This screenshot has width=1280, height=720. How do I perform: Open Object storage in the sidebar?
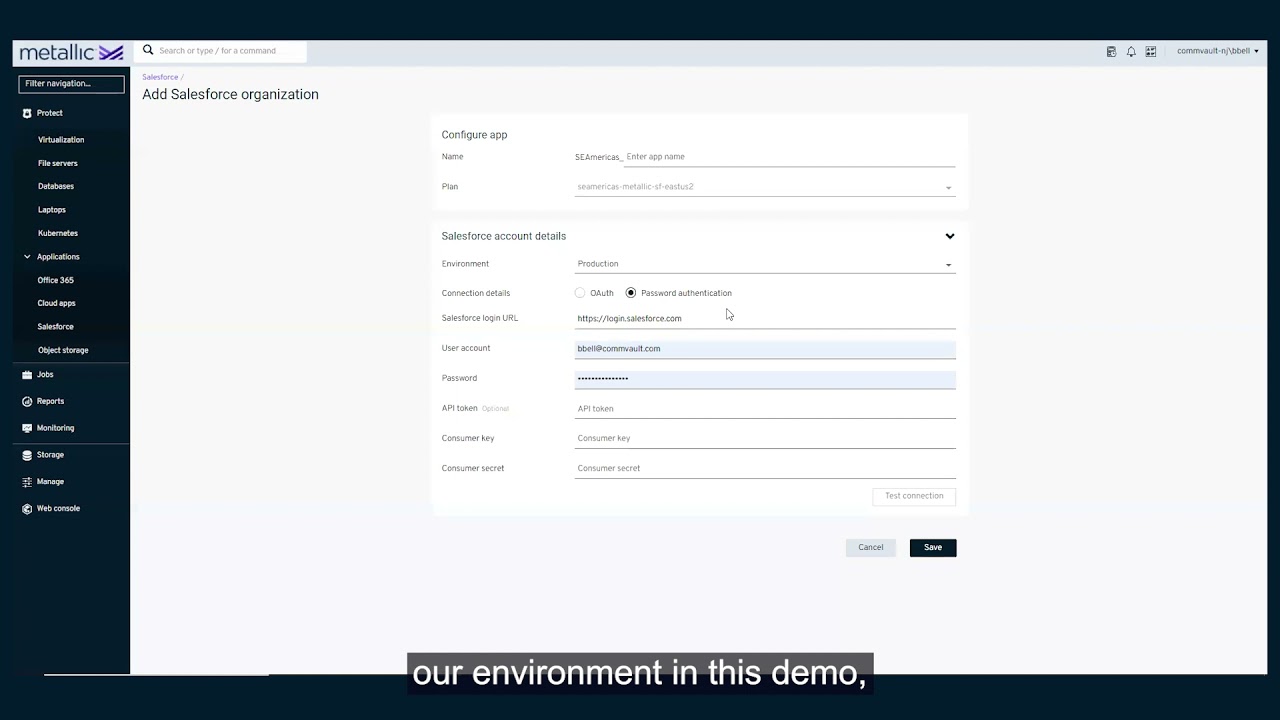click(x=63, y=350)
